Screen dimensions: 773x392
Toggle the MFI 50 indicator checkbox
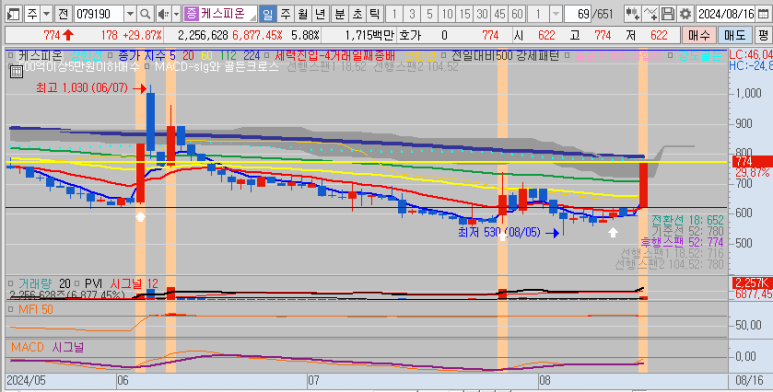(11, 310)
